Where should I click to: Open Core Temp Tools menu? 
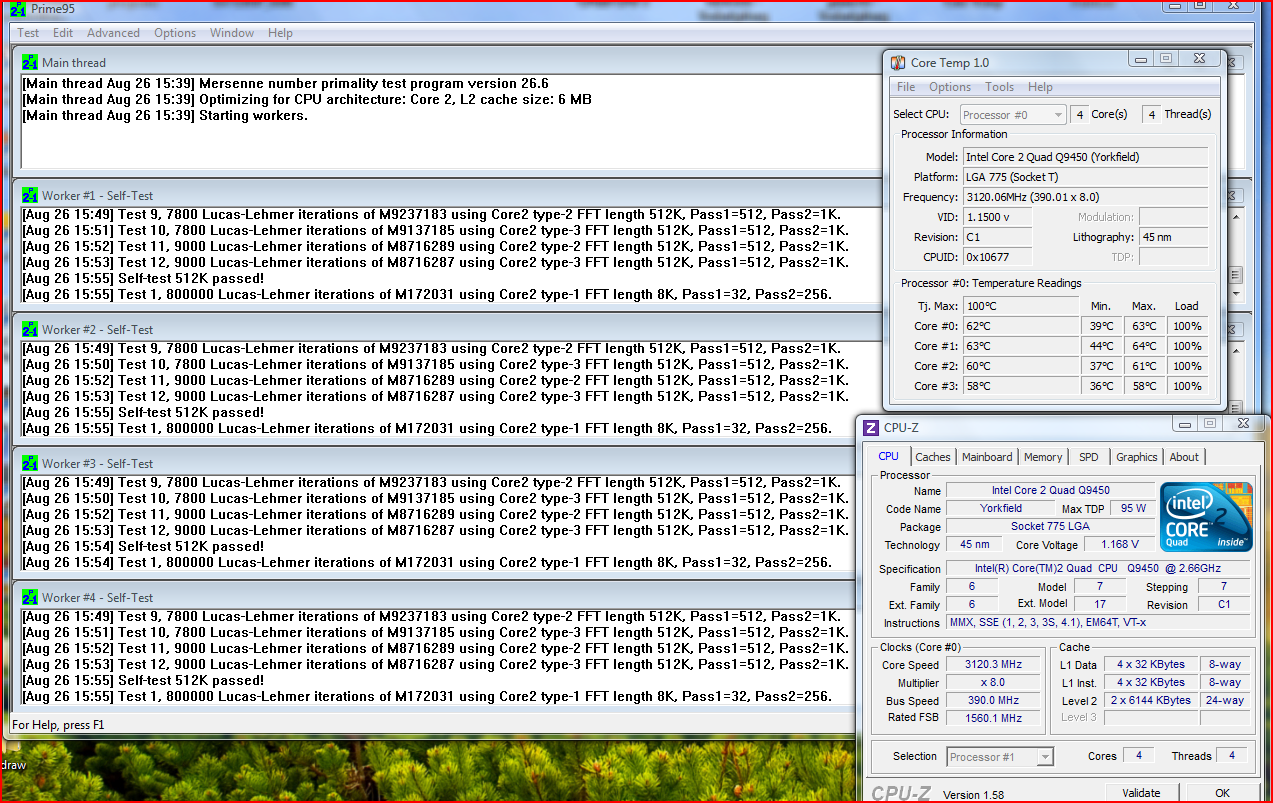1000,87
